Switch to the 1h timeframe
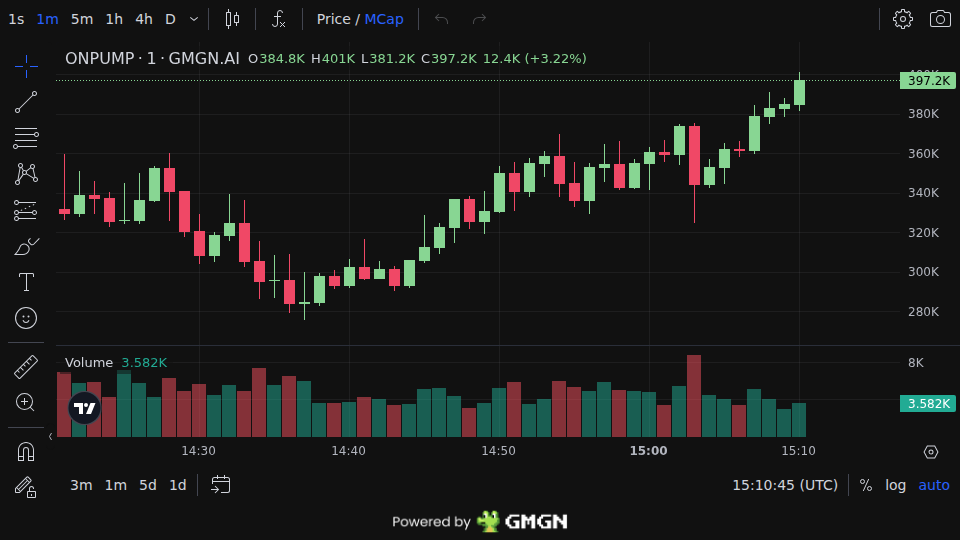The image size is (960, 540). click(114, 19)
